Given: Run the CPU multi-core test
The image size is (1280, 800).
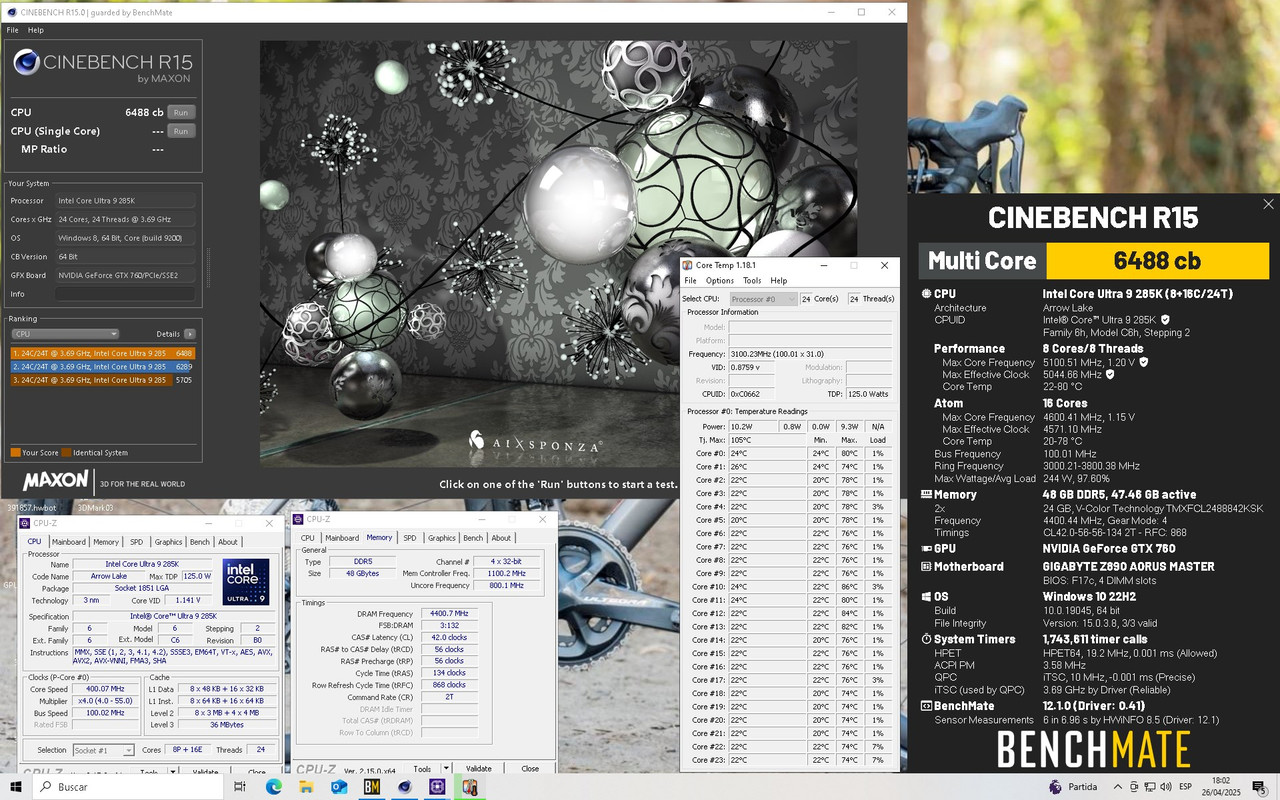Looking at the screenshot, I should coord(181,112).
